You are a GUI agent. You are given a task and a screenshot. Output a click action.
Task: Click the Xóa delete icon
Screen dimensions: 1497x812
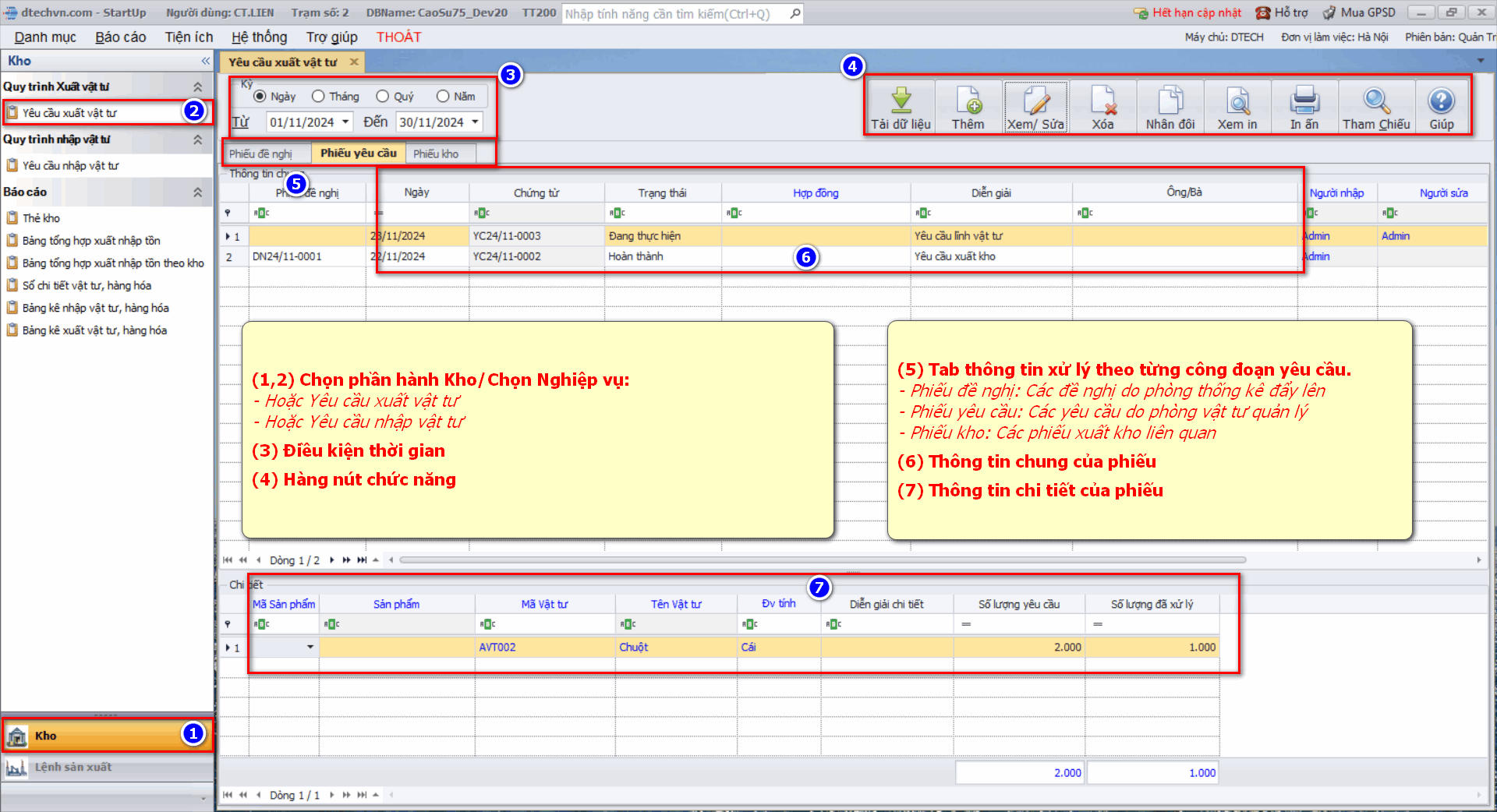1102,101
